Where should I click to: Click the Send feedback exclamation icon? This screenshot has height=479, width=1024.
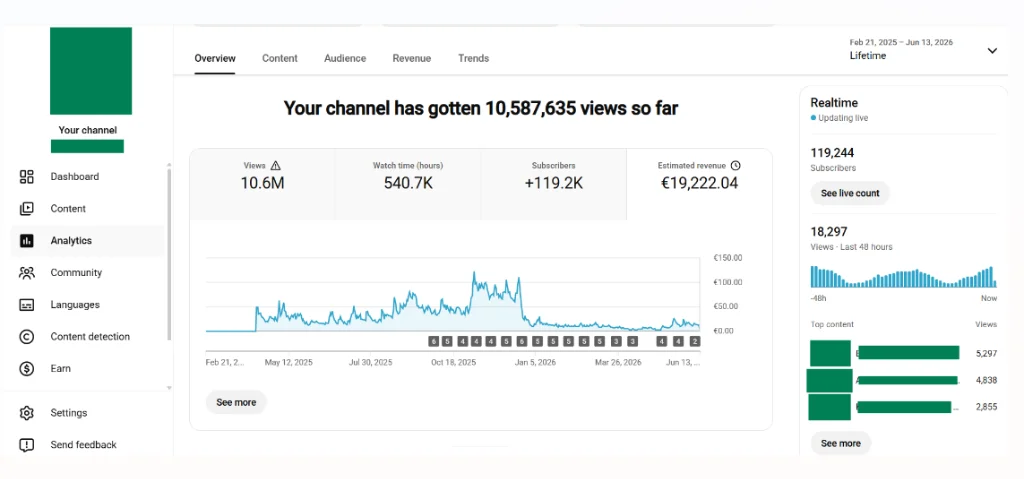[x=26, y=445]
